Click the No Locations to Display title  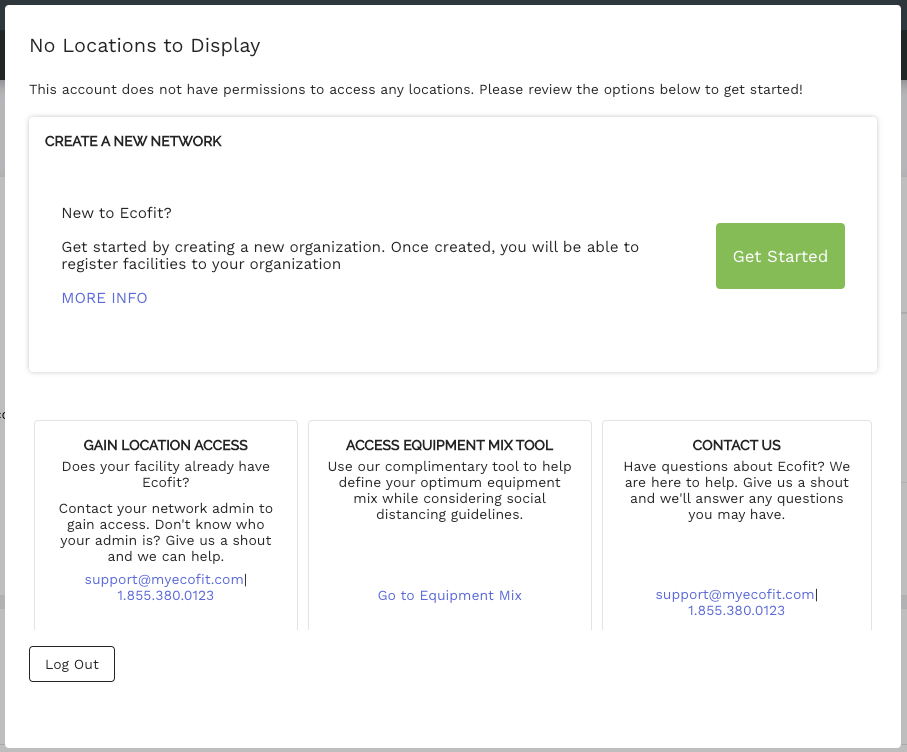click(145, 45)
